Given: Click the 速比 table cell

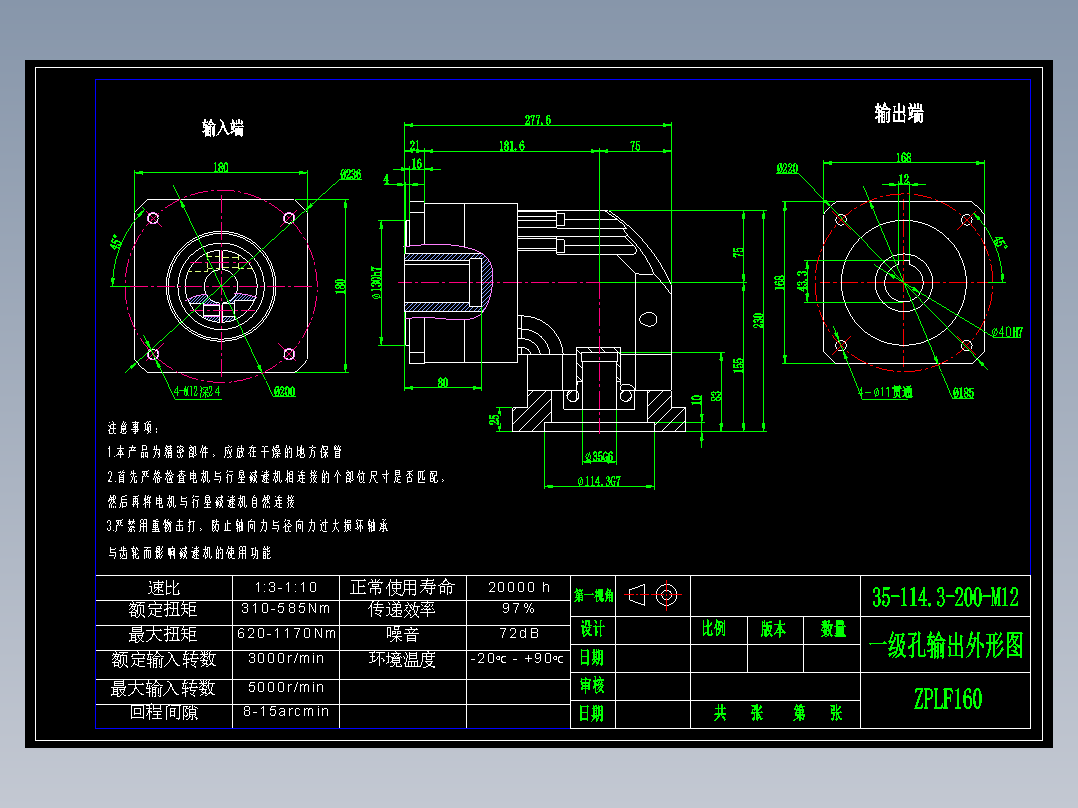Looking at the screenshot, I should 163,586.
